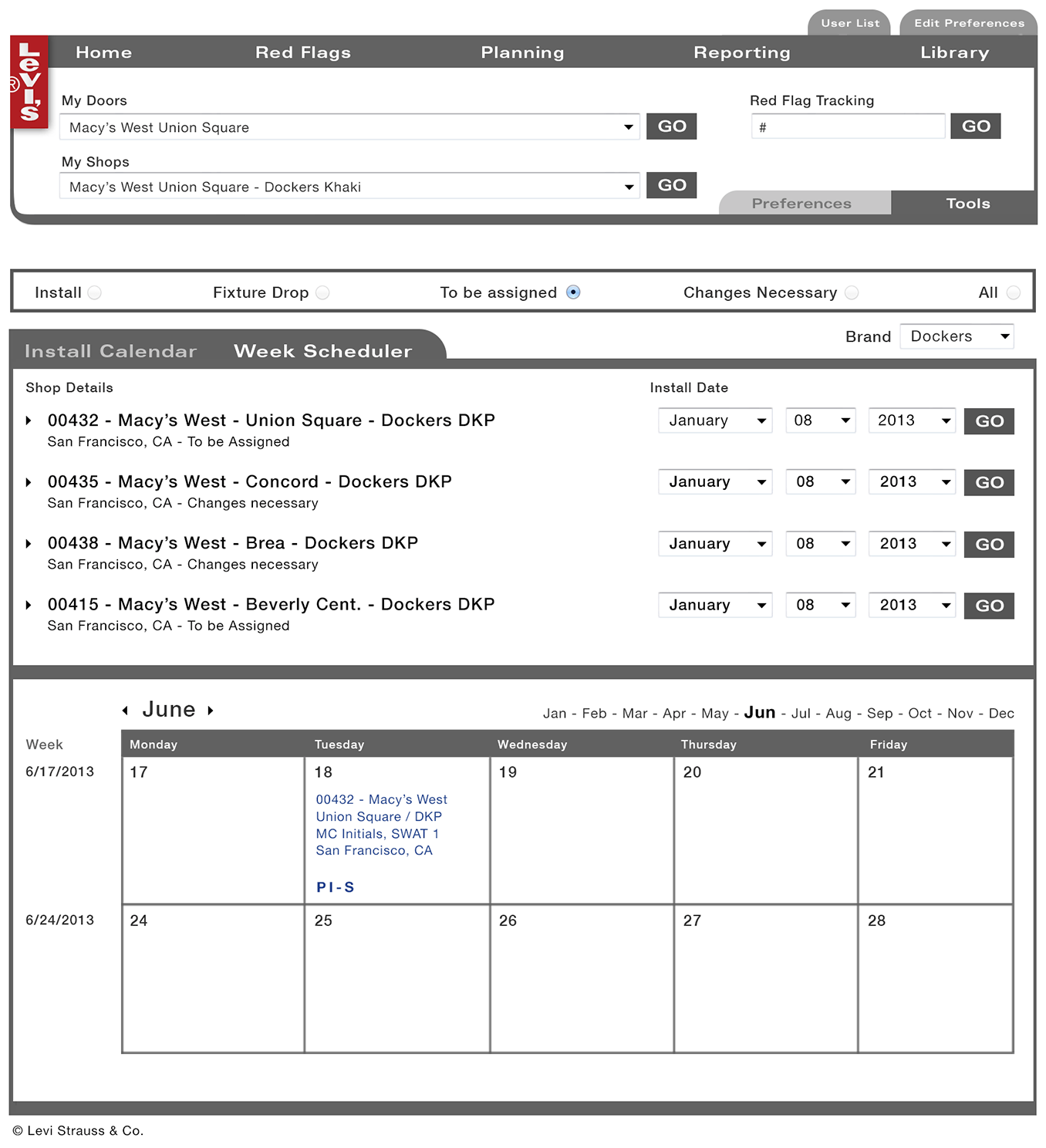Expand shop 00438 Brea details
Image resolution: width=1046 pixels, height=1148 pixels.
(29, 544)
